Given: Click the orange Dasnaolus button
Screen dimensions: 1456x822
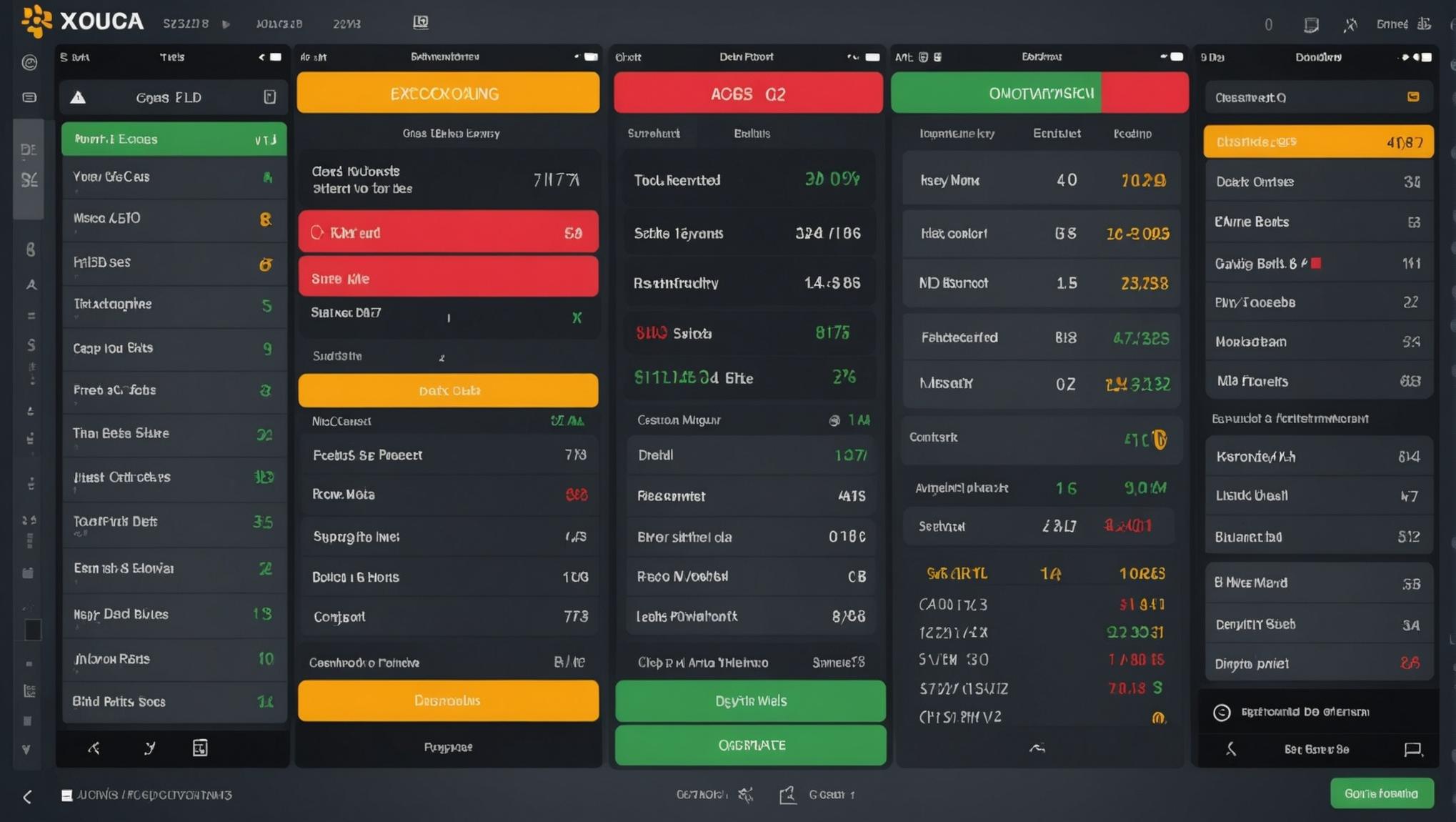Looking at the screenshot, I should [x=448, y=700].
